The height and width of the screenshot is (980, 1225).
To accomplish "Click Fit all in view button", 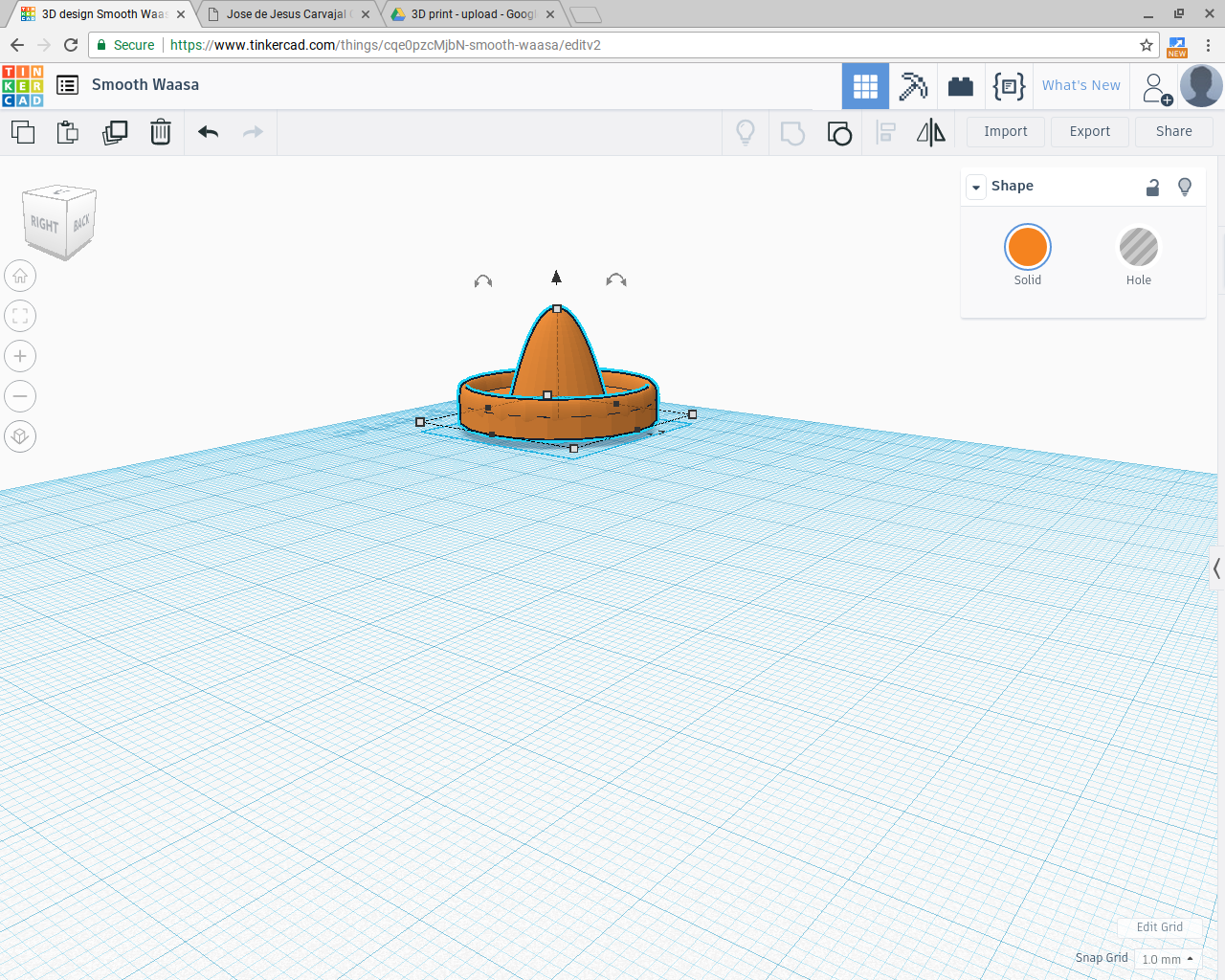I will coord(20,316).
